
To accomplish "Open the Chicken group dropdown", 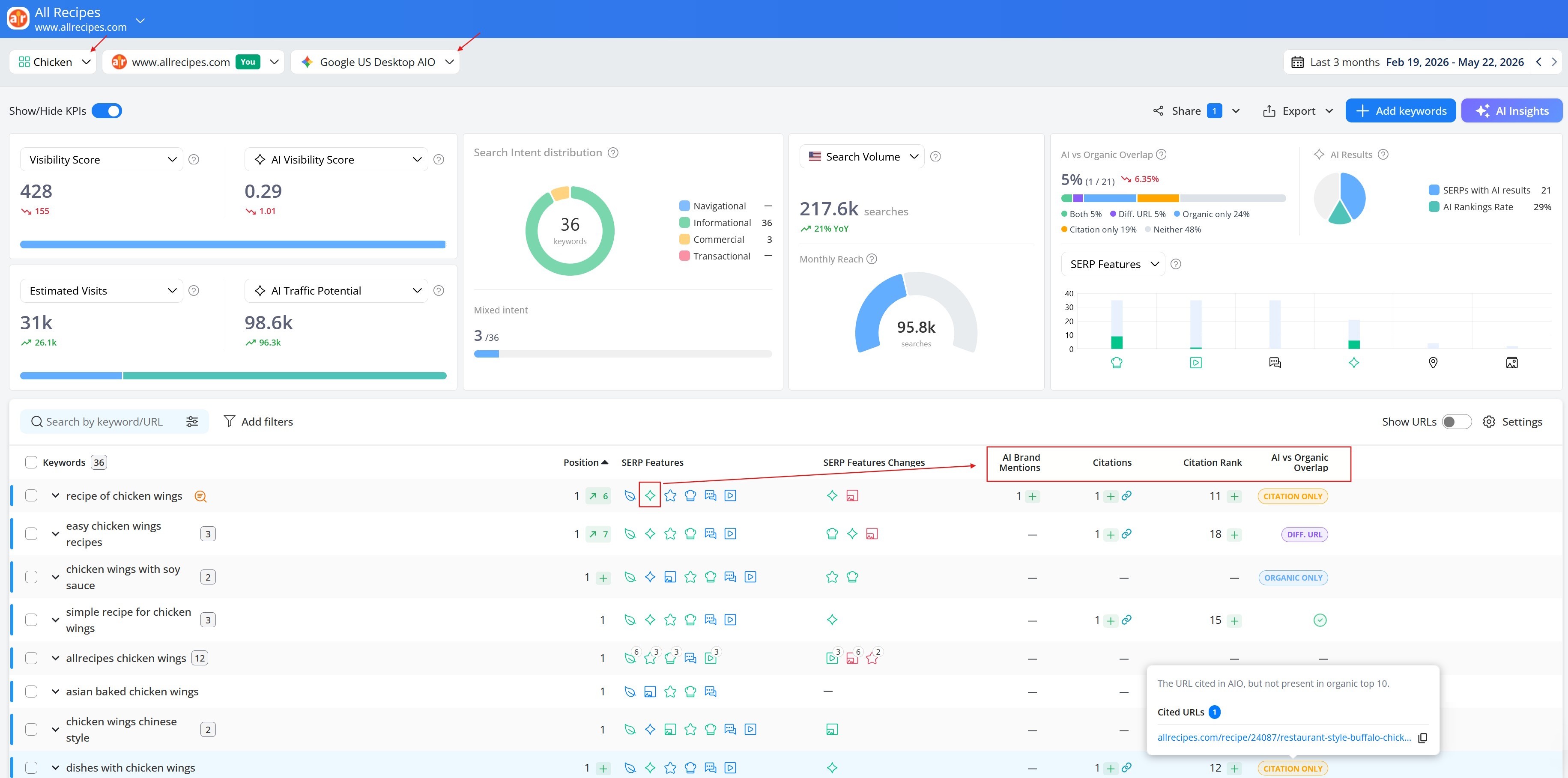I will click(x=53, y=62).
